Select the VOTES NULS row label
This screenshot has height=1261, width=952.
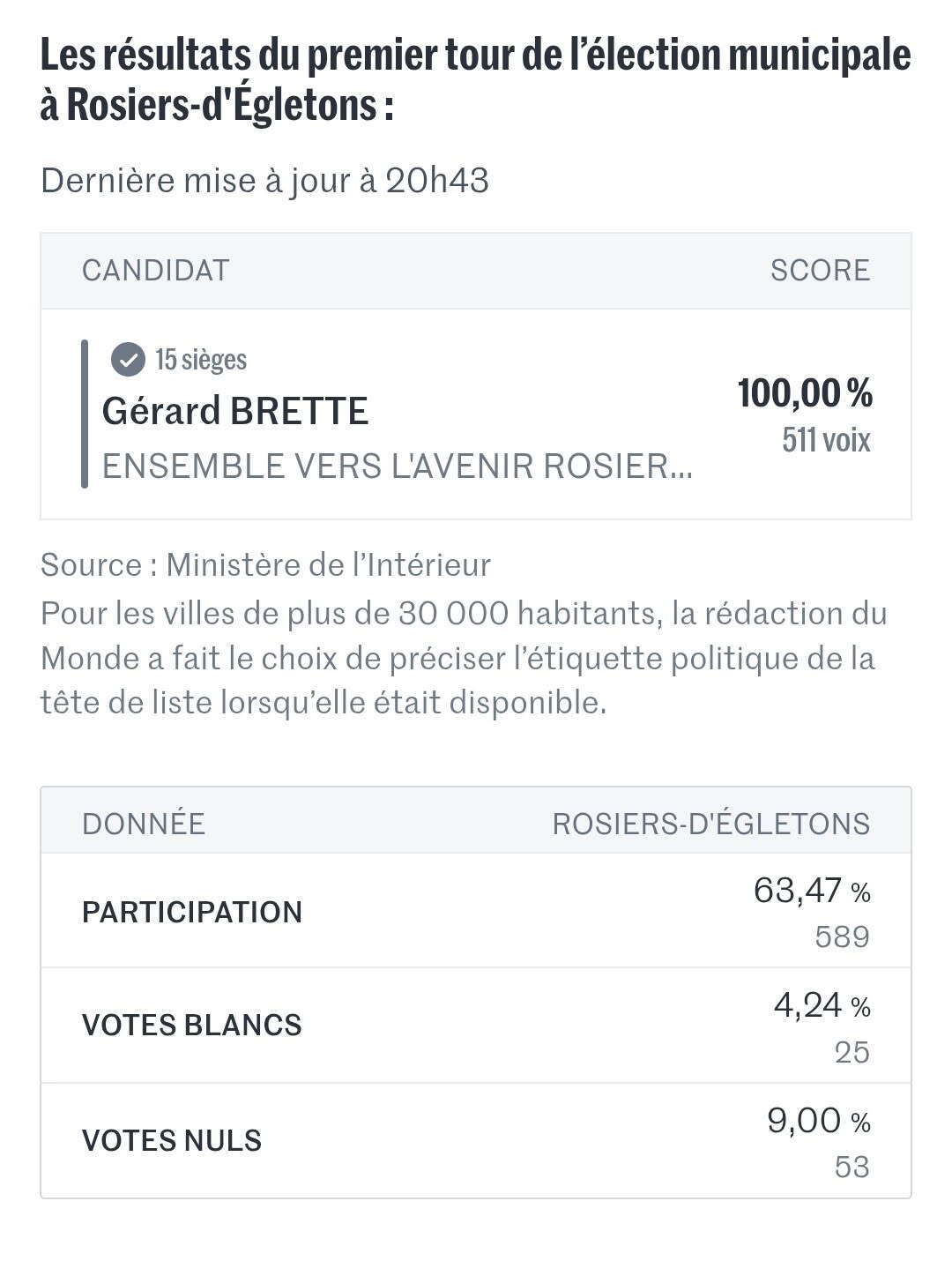pyautogui.click(x=172, y=1140)
